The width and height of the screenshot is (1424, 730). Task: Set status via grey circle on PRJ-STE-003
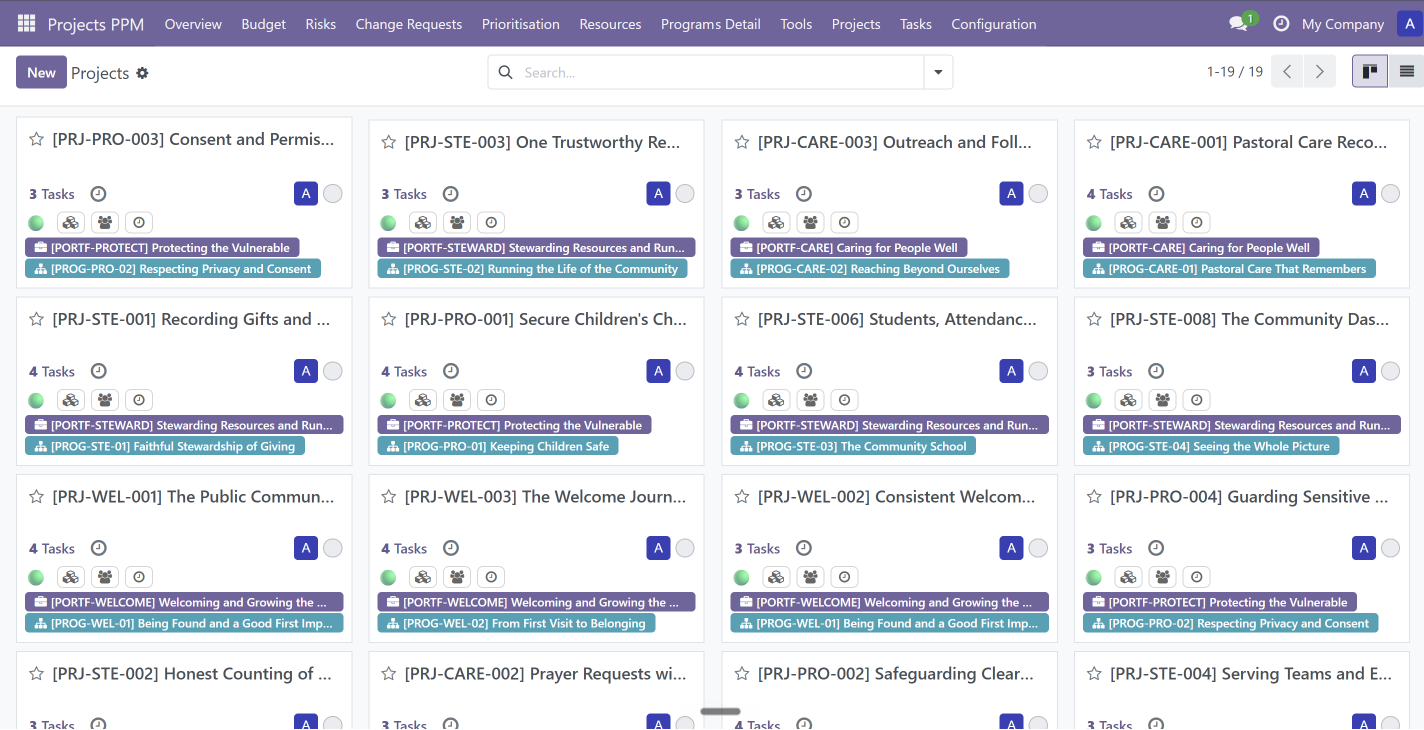(x=685, y=194)
